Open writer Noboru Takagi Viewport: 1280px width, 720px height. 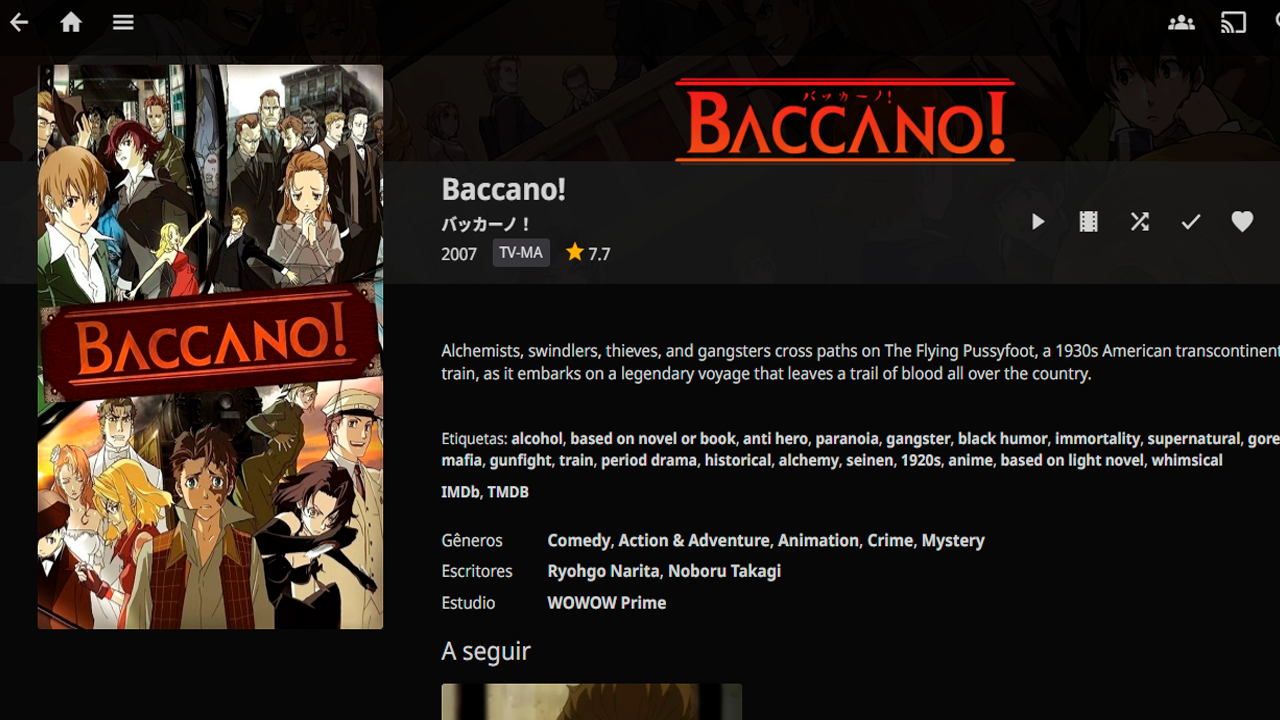tap(724, 571)
